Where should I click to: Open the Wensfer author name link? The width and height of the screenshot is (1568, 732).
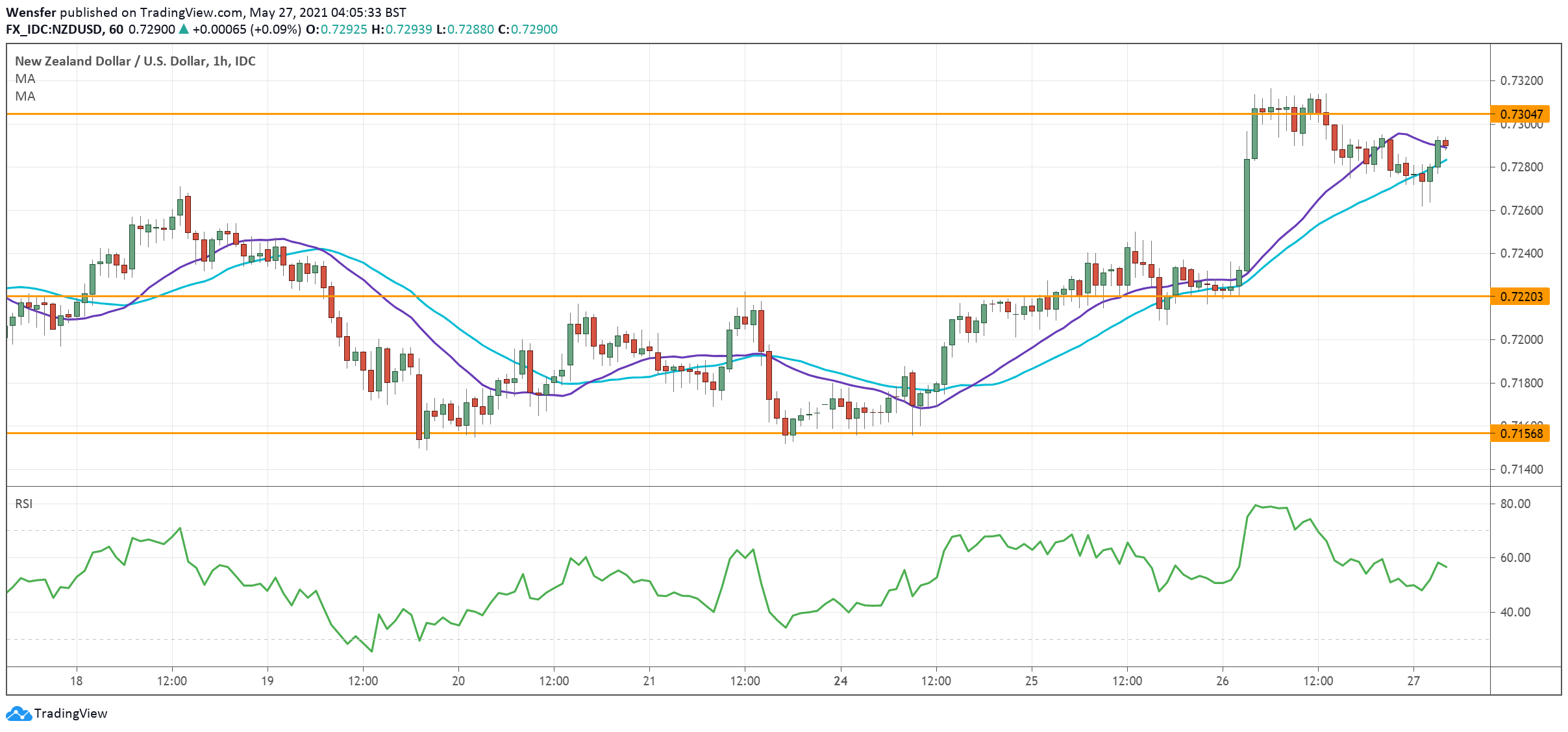click(x=31, y=12)
